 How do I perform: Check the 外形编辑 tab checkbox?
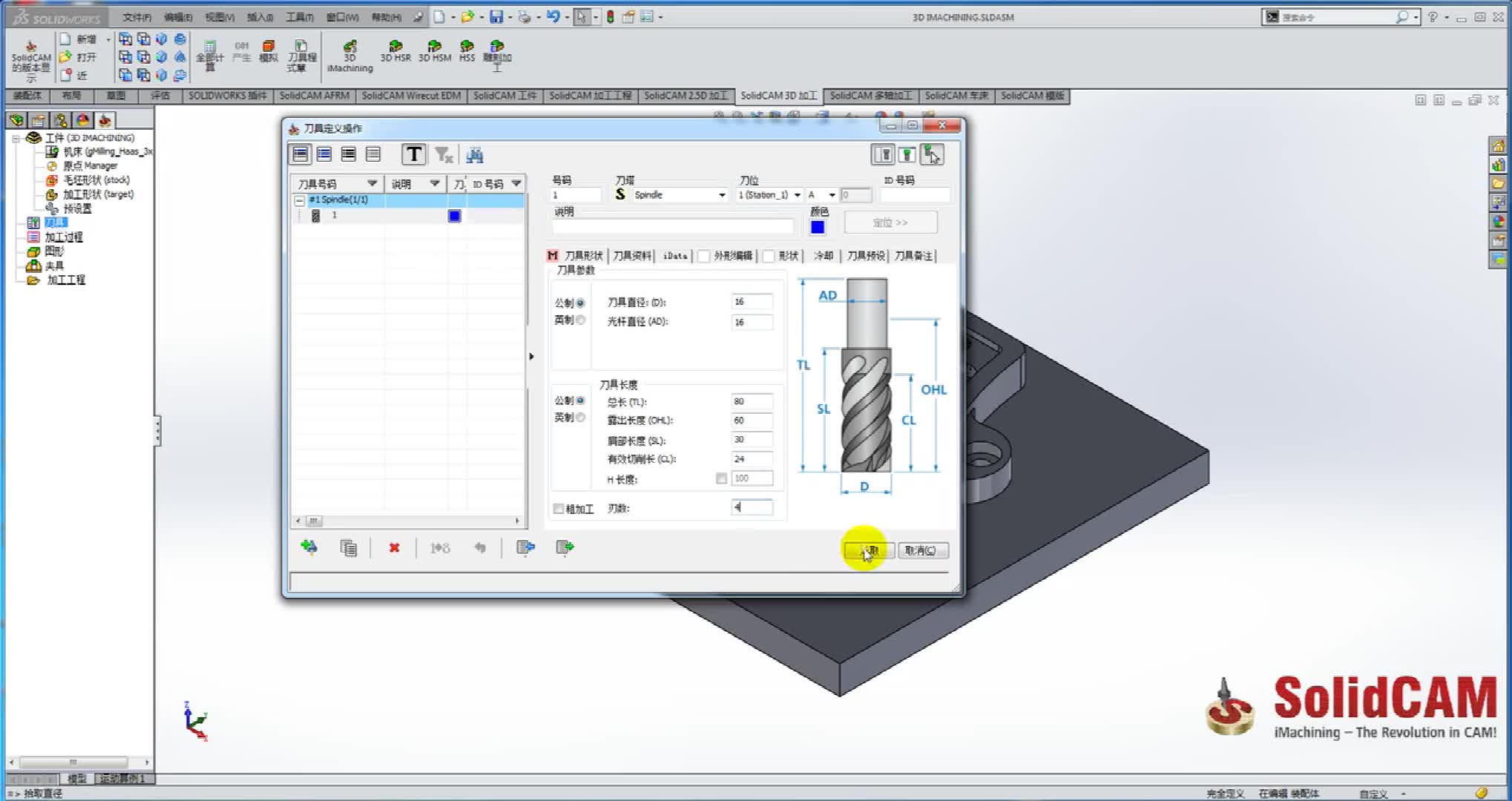703,256
